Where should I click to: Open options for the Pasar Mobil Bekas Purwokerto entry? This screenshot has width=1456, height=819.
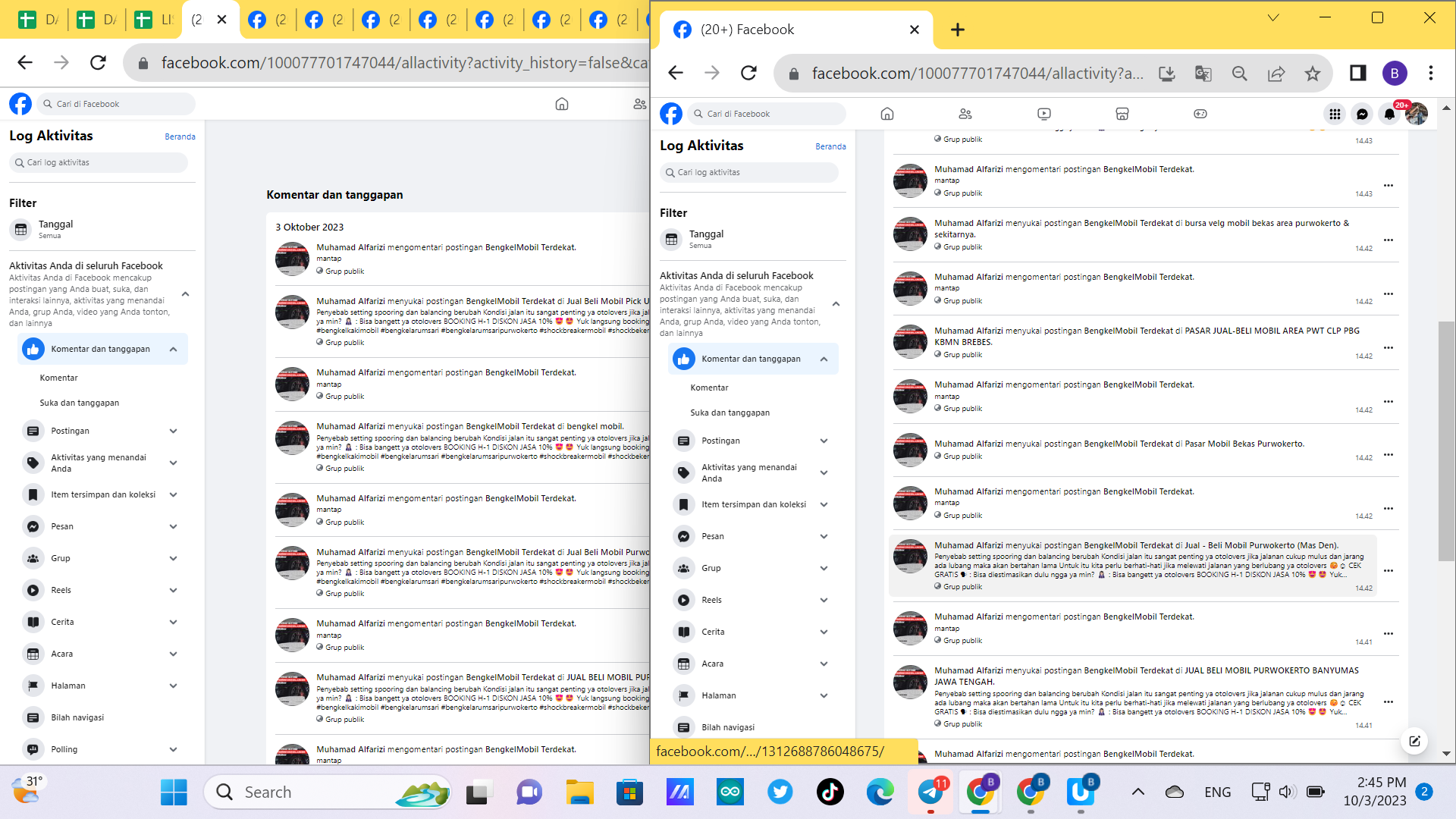[1389, 455]
